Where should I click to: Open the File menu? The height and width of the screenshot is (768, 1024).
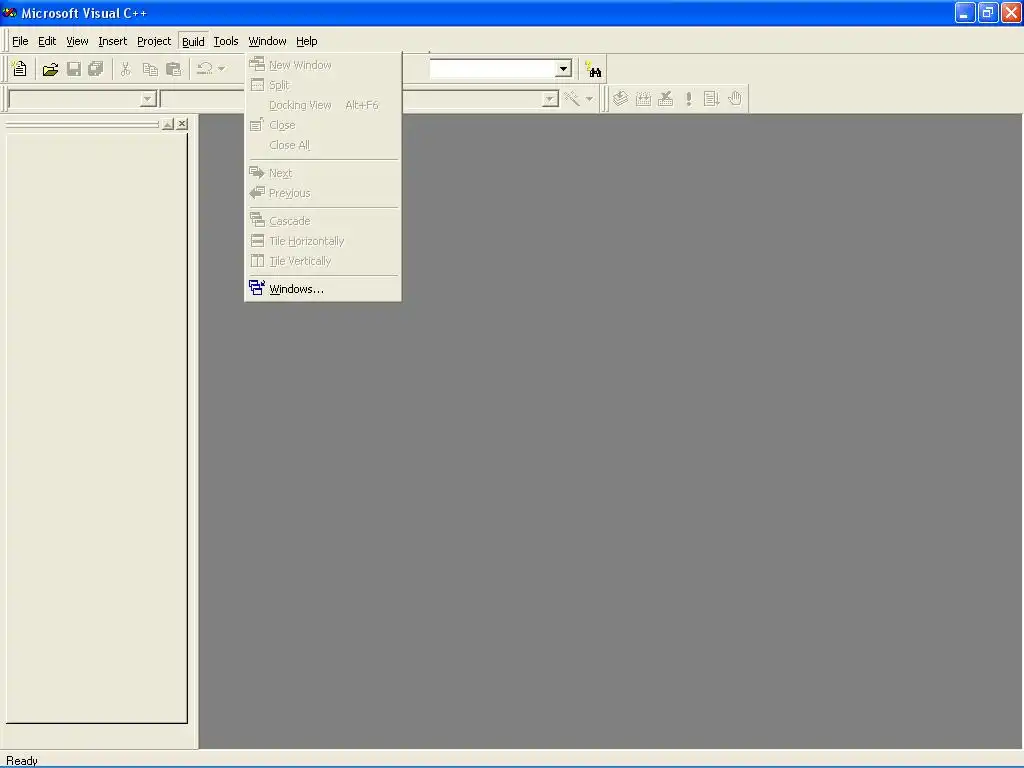20,41
